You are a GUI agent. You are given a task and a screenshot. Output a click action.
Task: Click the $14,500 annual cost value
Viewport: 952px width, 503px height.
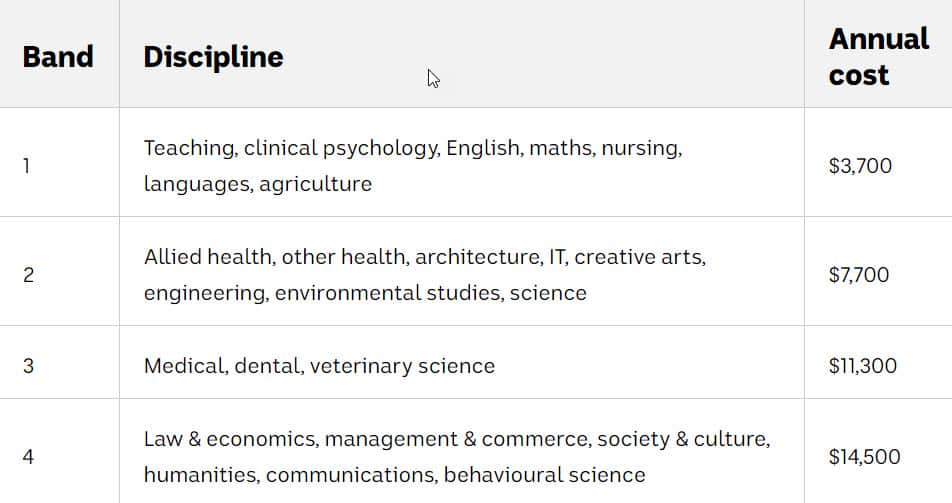864,457
